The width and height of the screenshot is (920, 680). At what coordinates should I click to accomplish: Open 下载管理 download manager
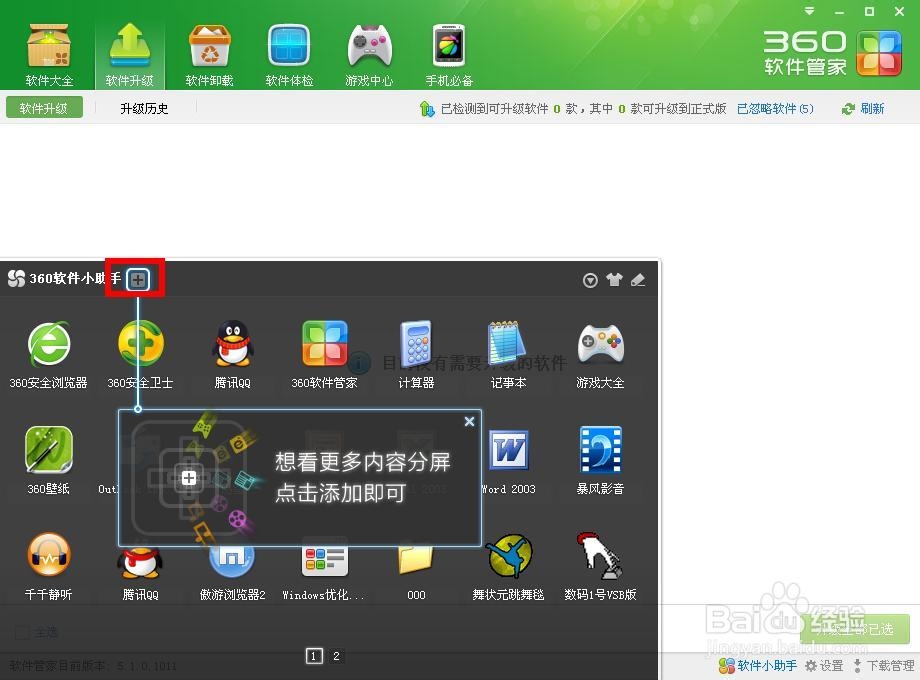883,665
